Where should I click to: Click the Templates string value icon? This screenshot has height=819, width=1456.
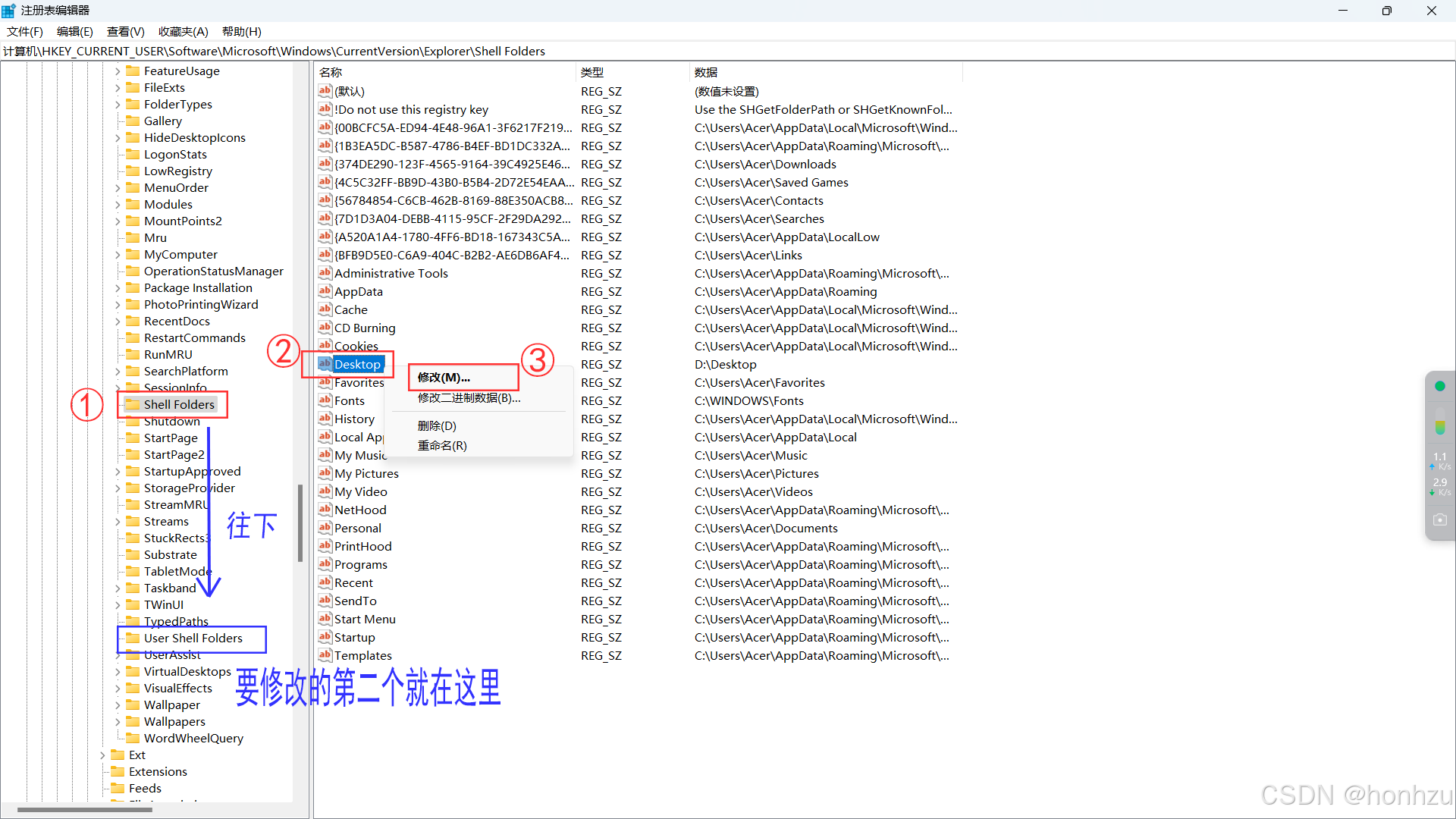(x=325, y=655)
